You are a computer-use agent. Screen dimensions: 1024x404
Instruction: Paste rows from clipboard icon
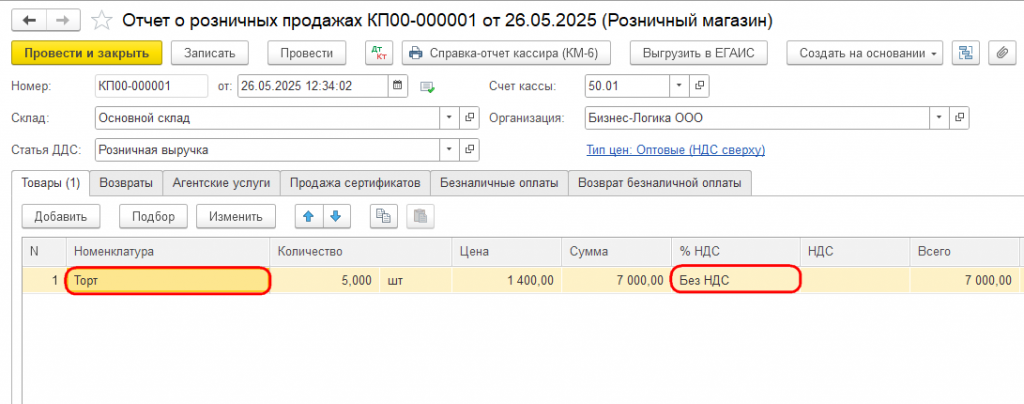point(421,216)
